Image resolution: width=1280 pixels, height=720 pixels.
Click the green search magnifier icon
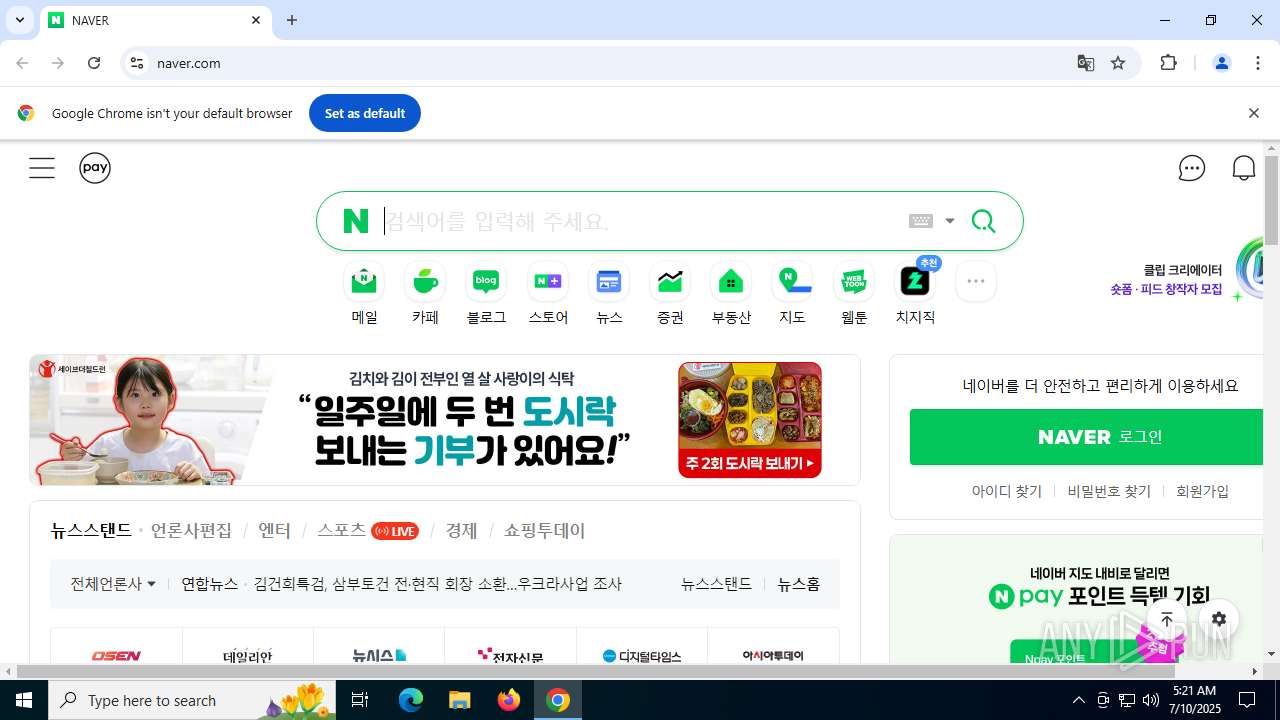983,221
